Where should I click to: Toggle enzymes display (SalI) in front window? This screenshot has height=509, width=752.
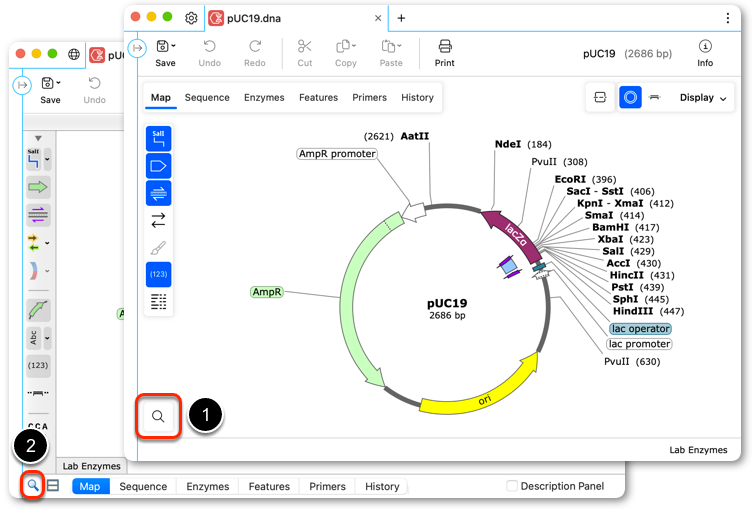[158, 139]
